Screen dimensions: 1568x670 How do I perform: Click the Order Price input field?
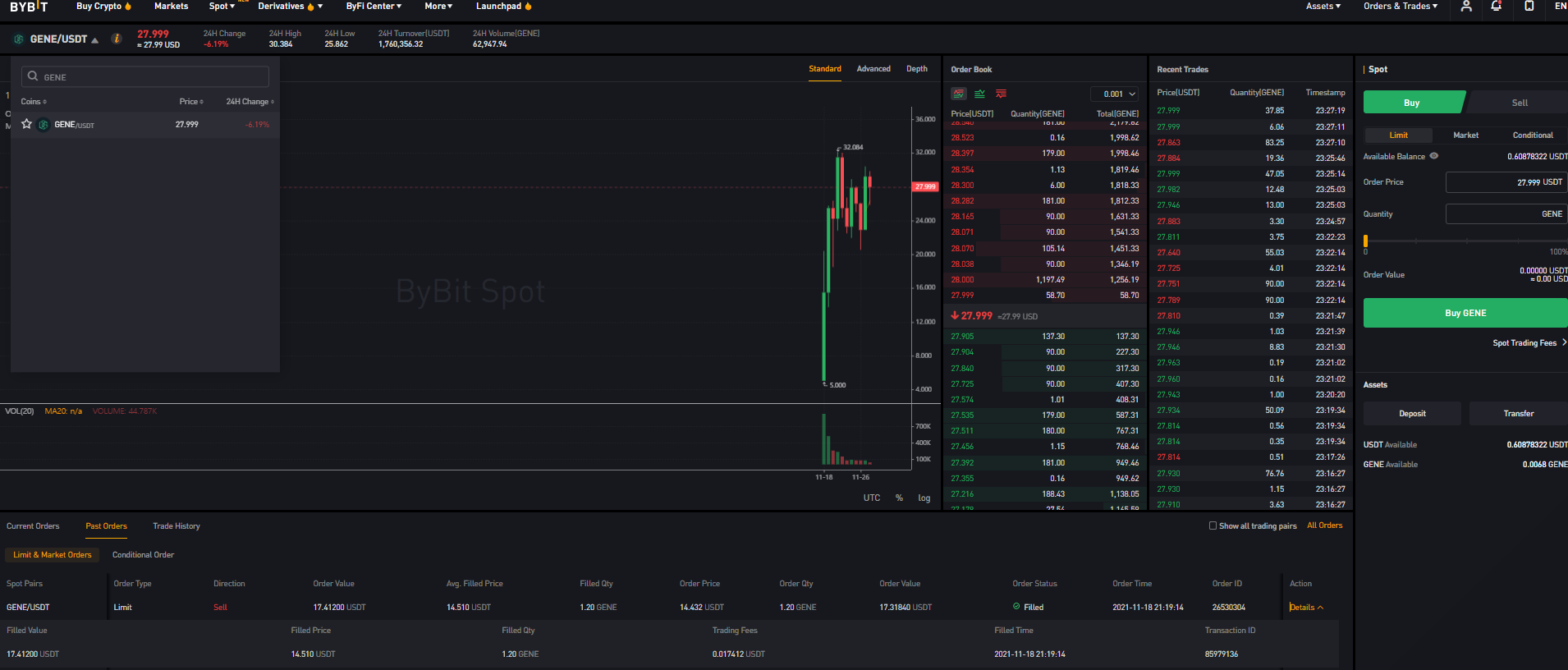point(1506,182)
